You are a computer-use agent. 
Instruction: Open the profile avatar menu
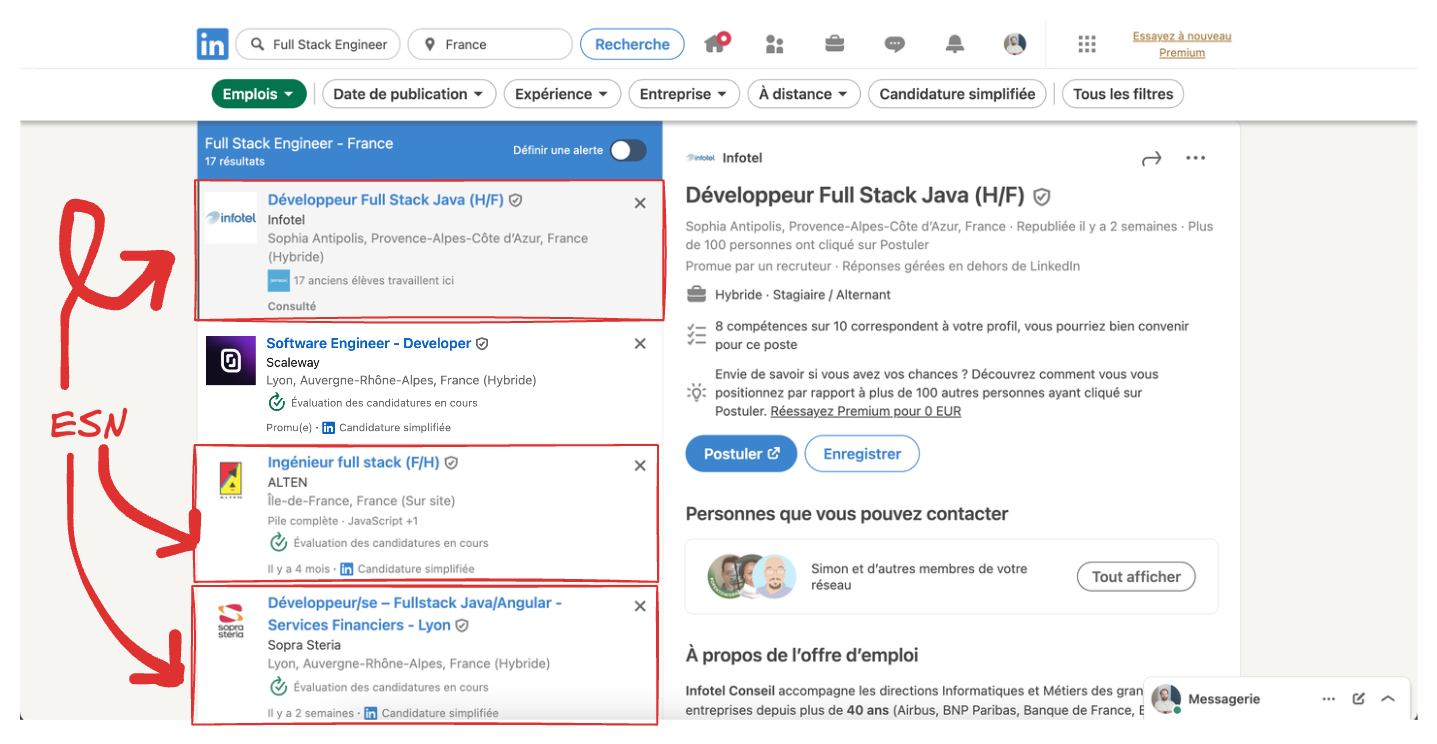(1015, 44)
